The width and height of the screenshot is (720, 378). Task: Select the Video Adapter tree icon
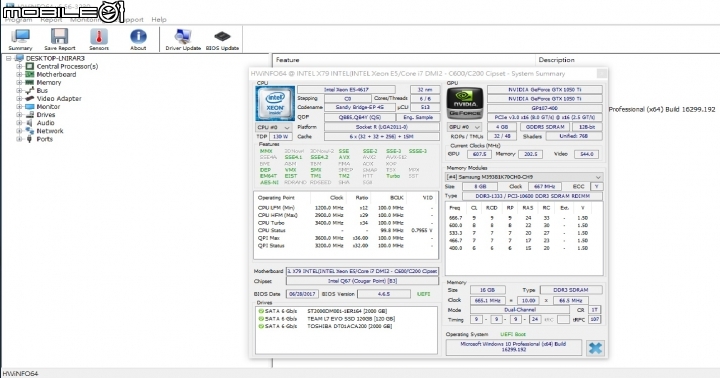[30, 99]
